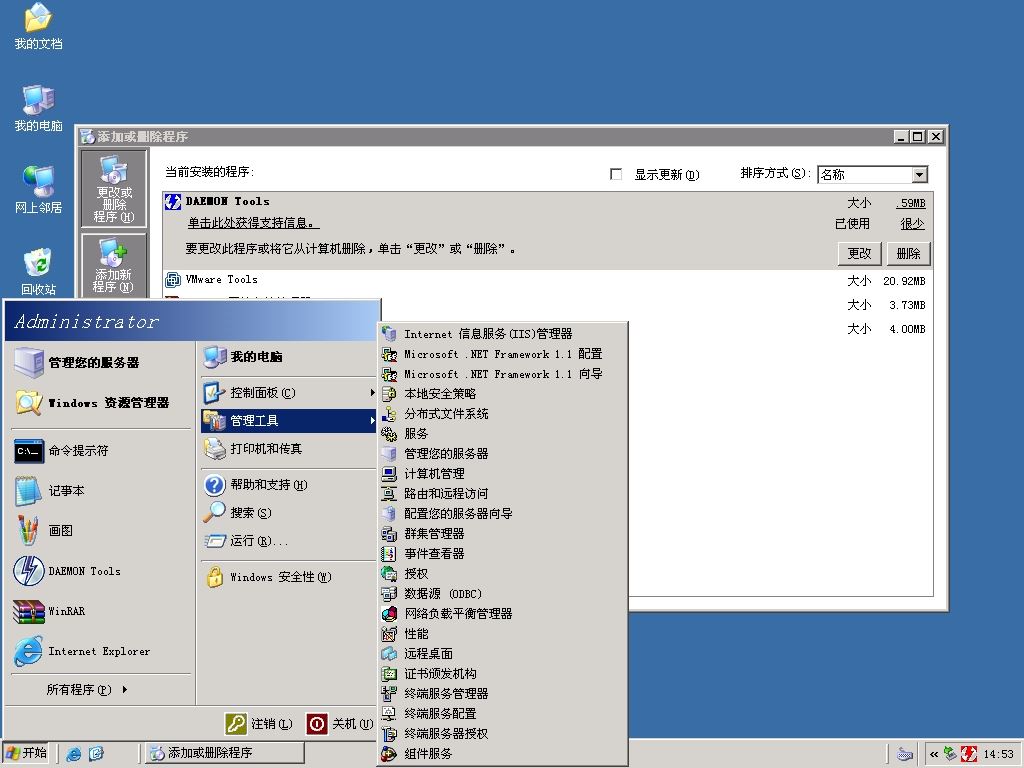Click the 授权 icon in admin tools

coord(389,573)
